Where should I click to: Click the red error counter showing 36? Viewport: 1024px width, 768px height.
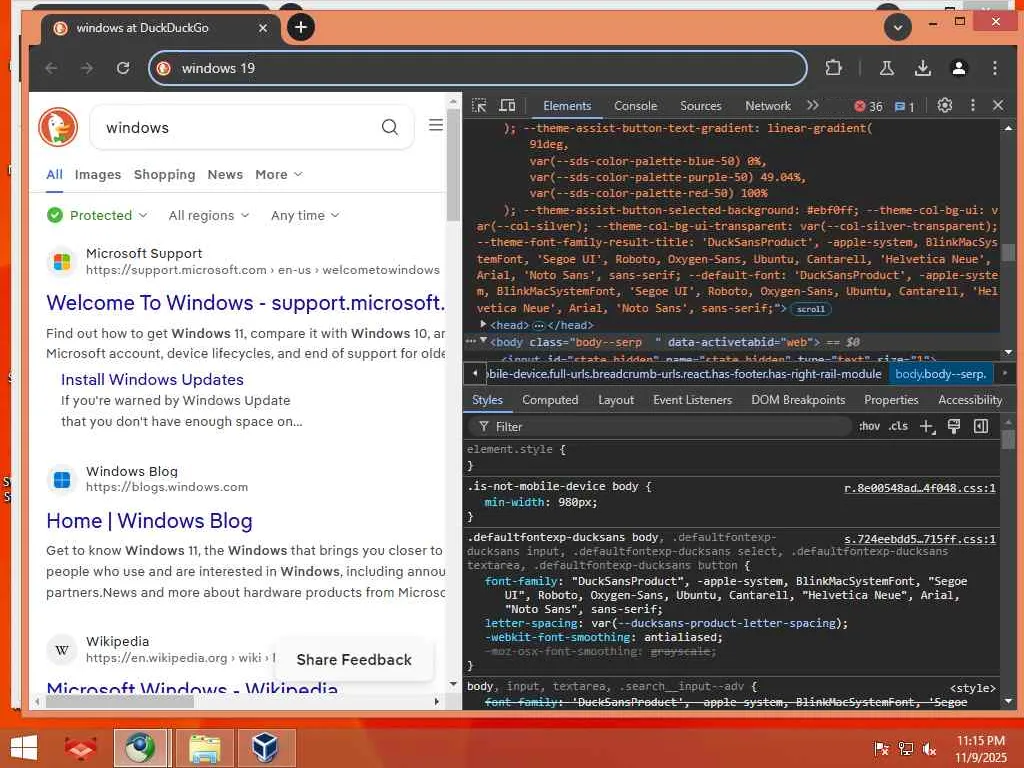(869, 106)
